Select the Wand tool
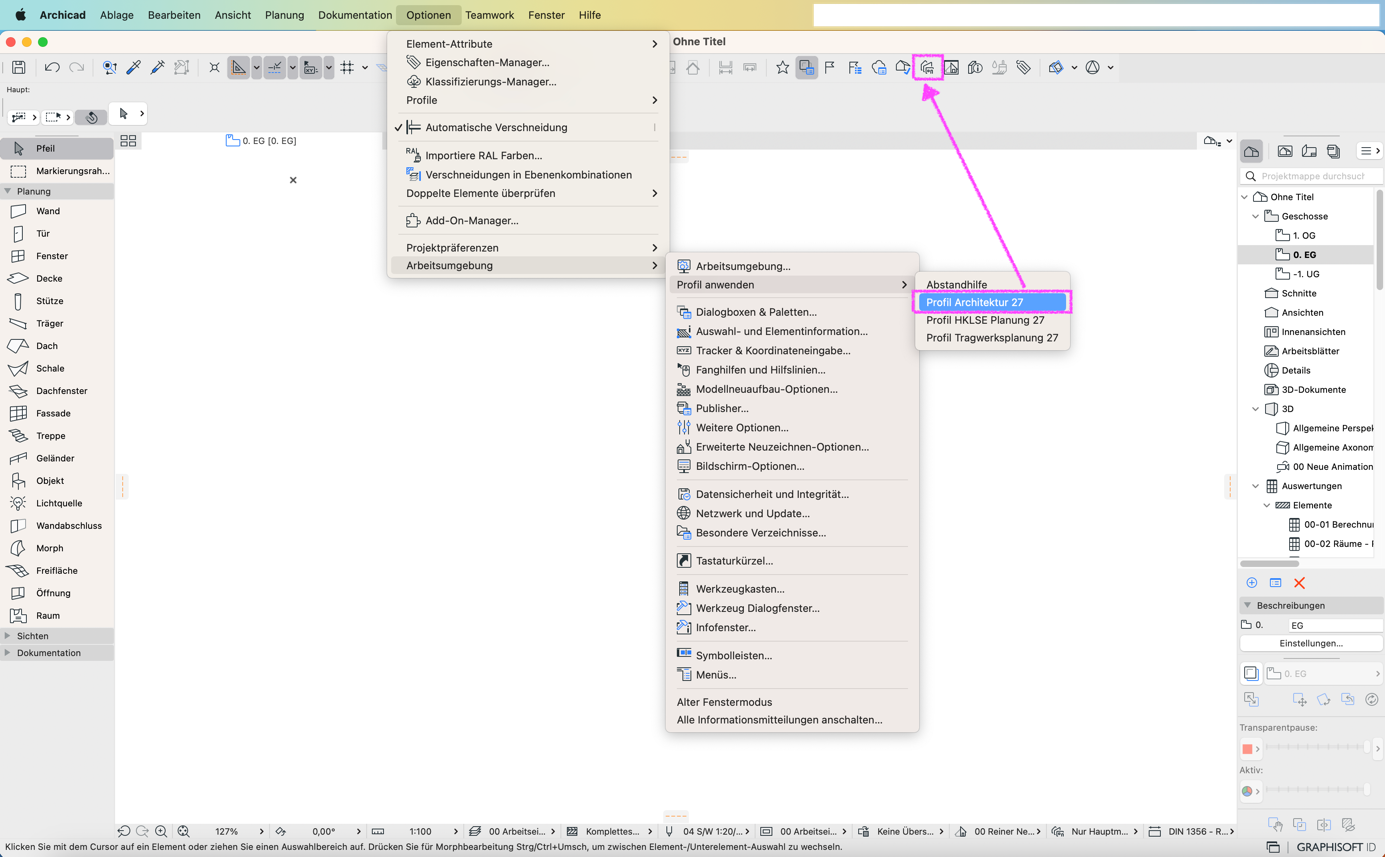Viewport: 1385px width, 857px height. [57, 211]
